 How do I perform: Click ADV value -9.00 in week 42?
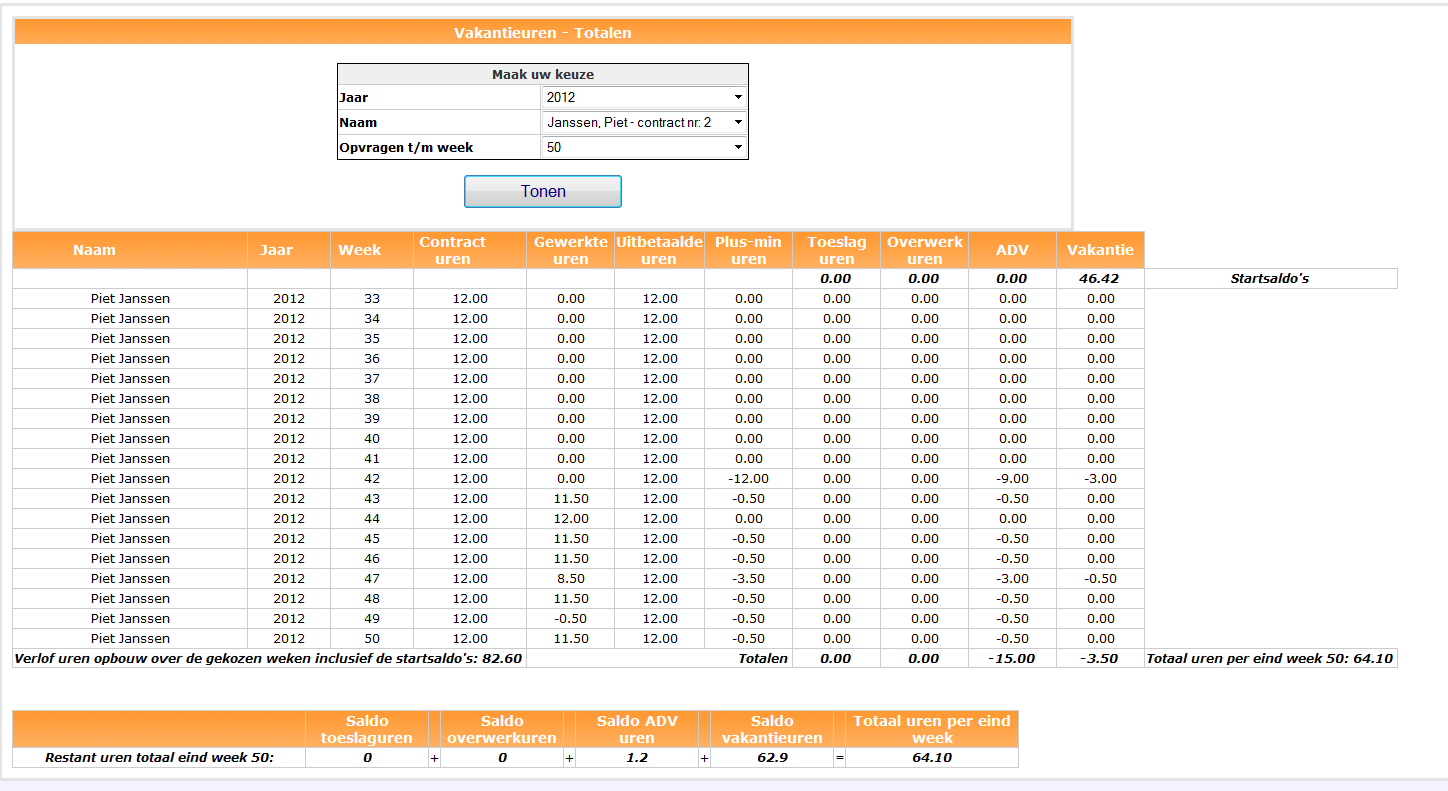[1012, 478]
